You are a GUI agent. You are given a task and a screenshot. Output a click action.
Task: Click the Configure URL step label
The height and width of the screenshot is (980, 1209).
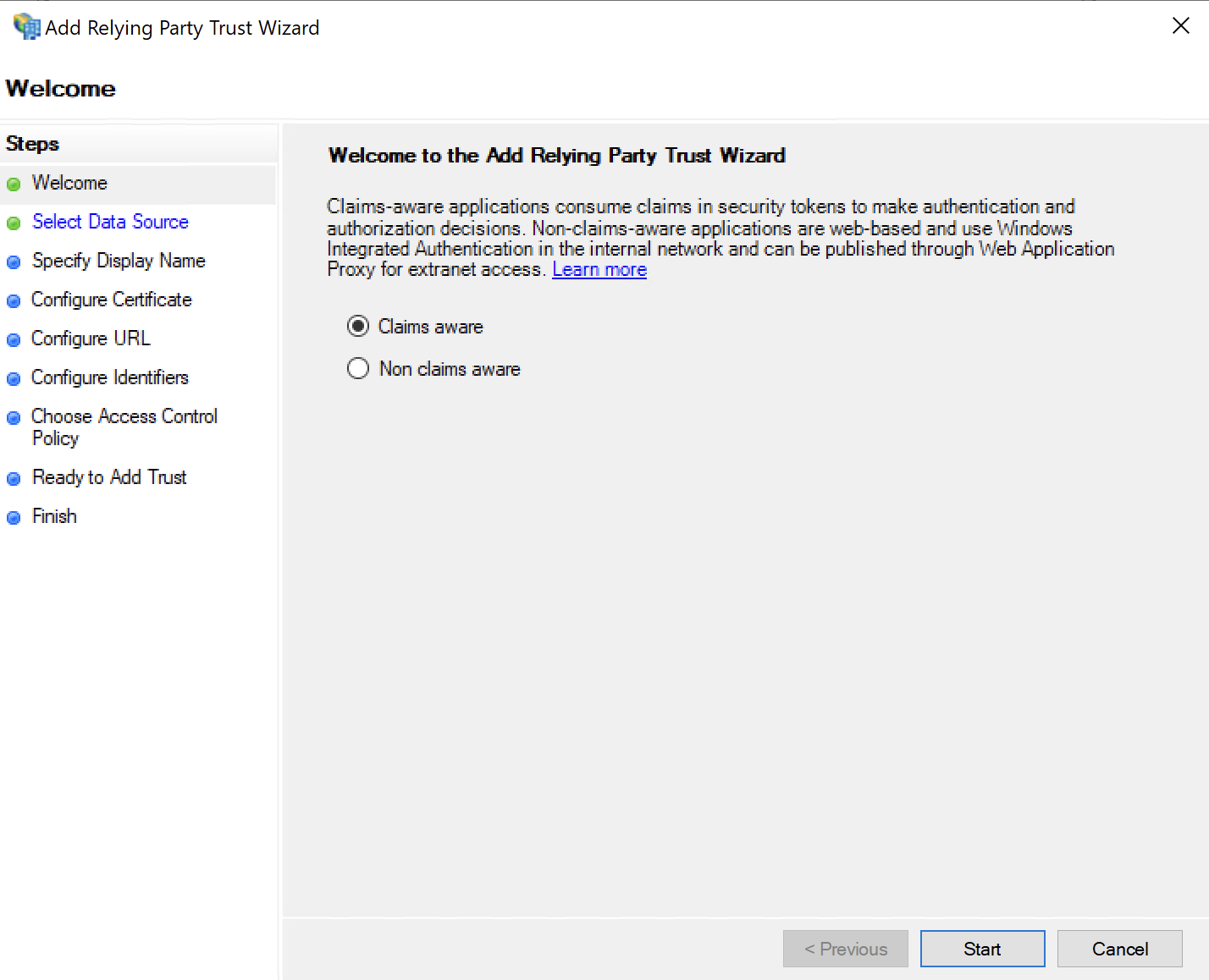coord(91,339)
